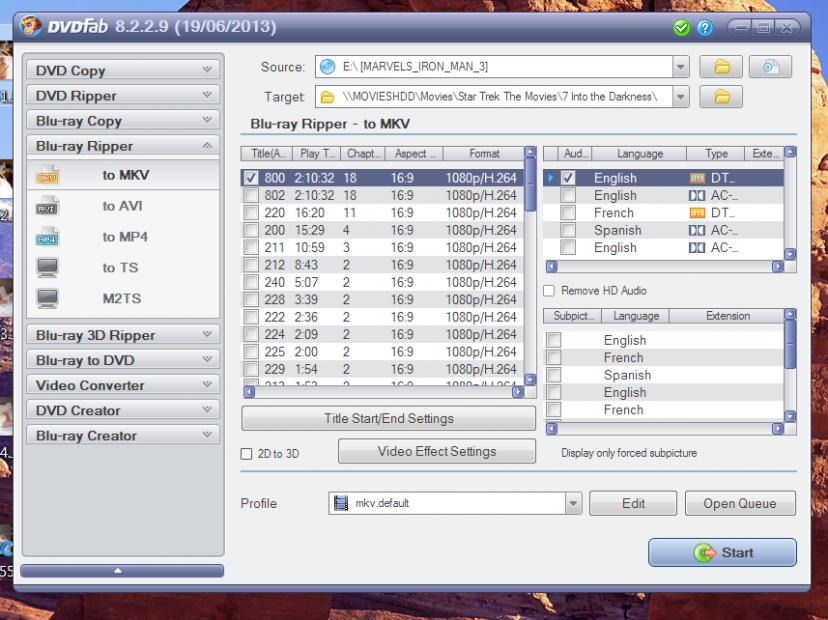Image resolution: width=828 pixels, height=620 pixels.
Task: Open Title Start/End Settings
Action: 388,418
